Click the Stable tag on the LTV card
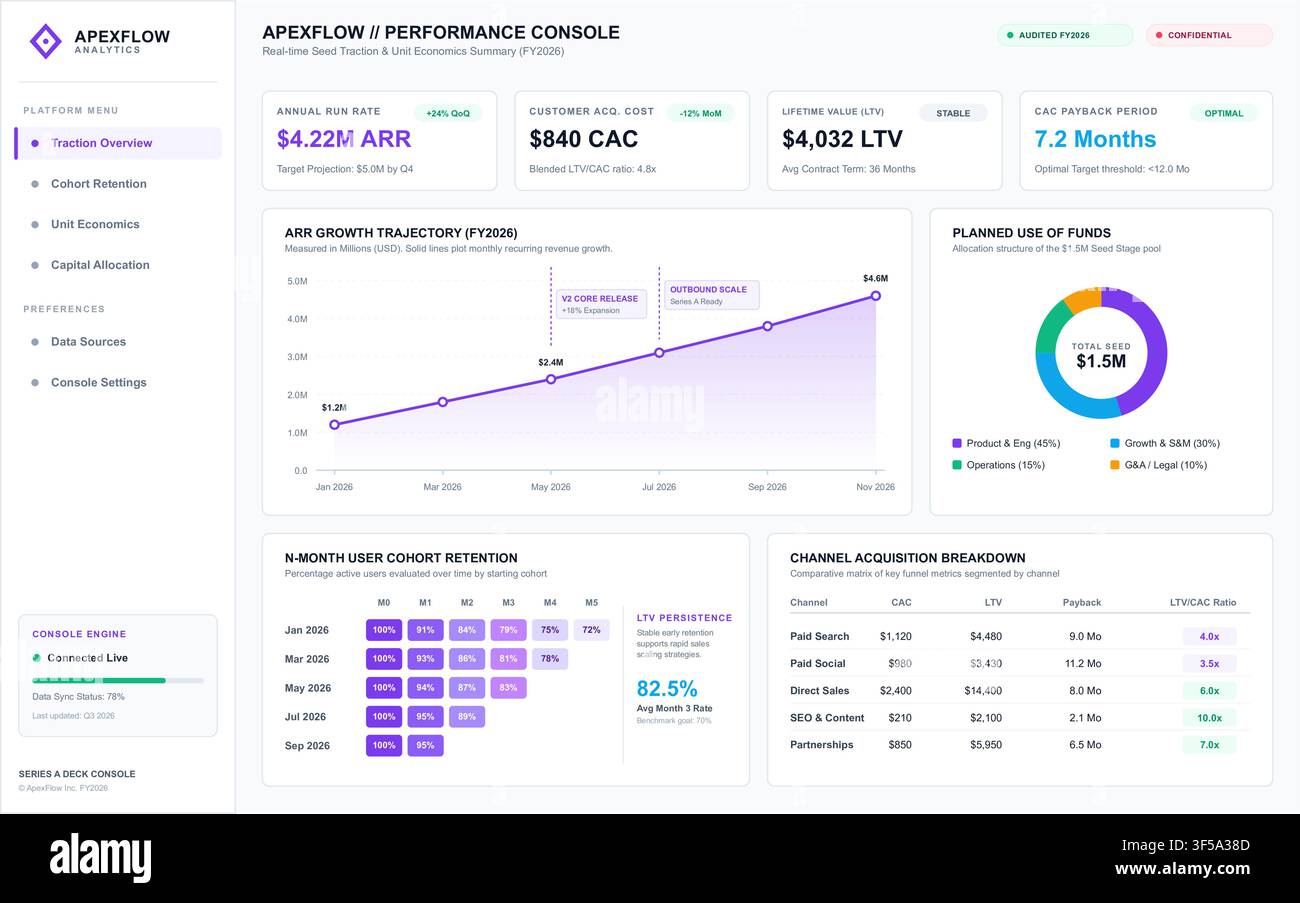 tap(953, 113)
